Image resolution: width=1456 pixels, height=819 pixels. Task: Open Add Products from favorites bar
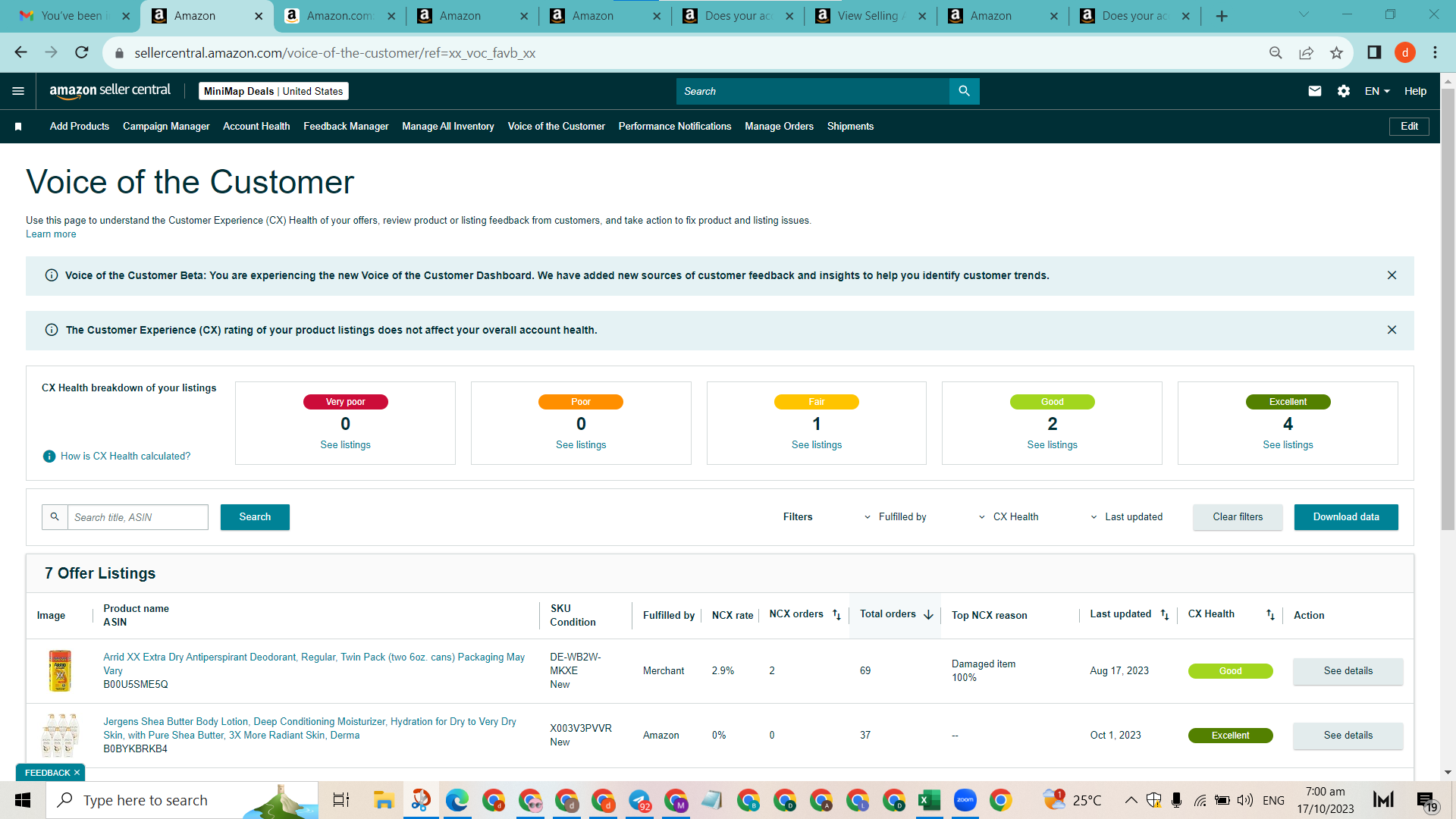[x=80, y=127]
